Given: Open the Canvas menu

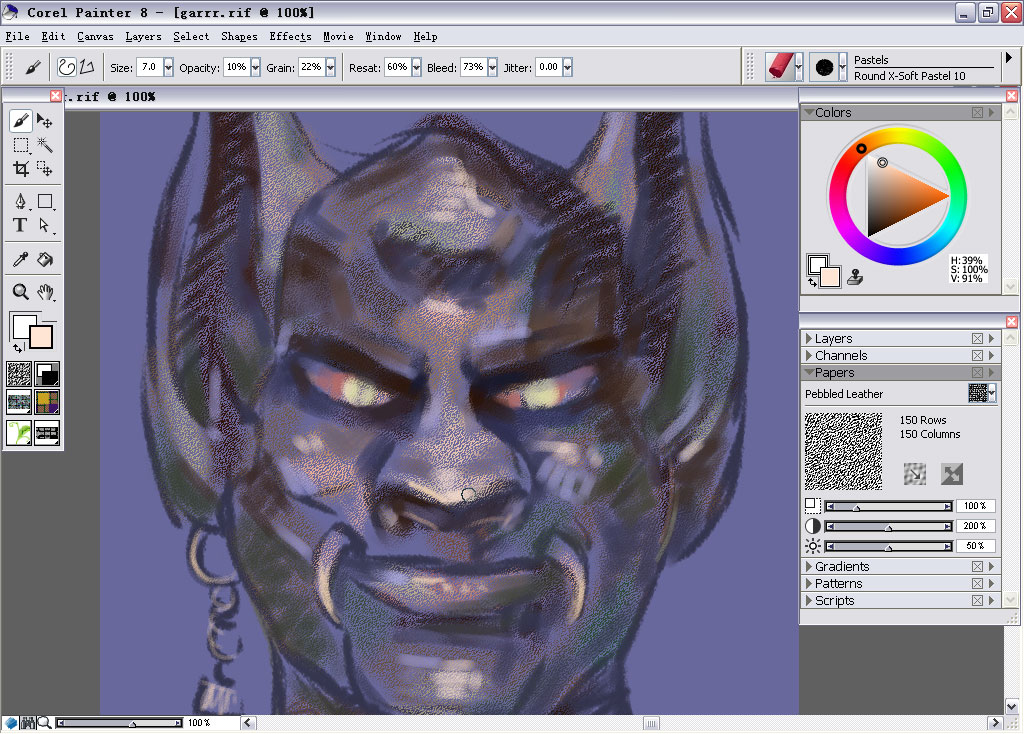Looking at the screenshot, I should pos(95,37).
